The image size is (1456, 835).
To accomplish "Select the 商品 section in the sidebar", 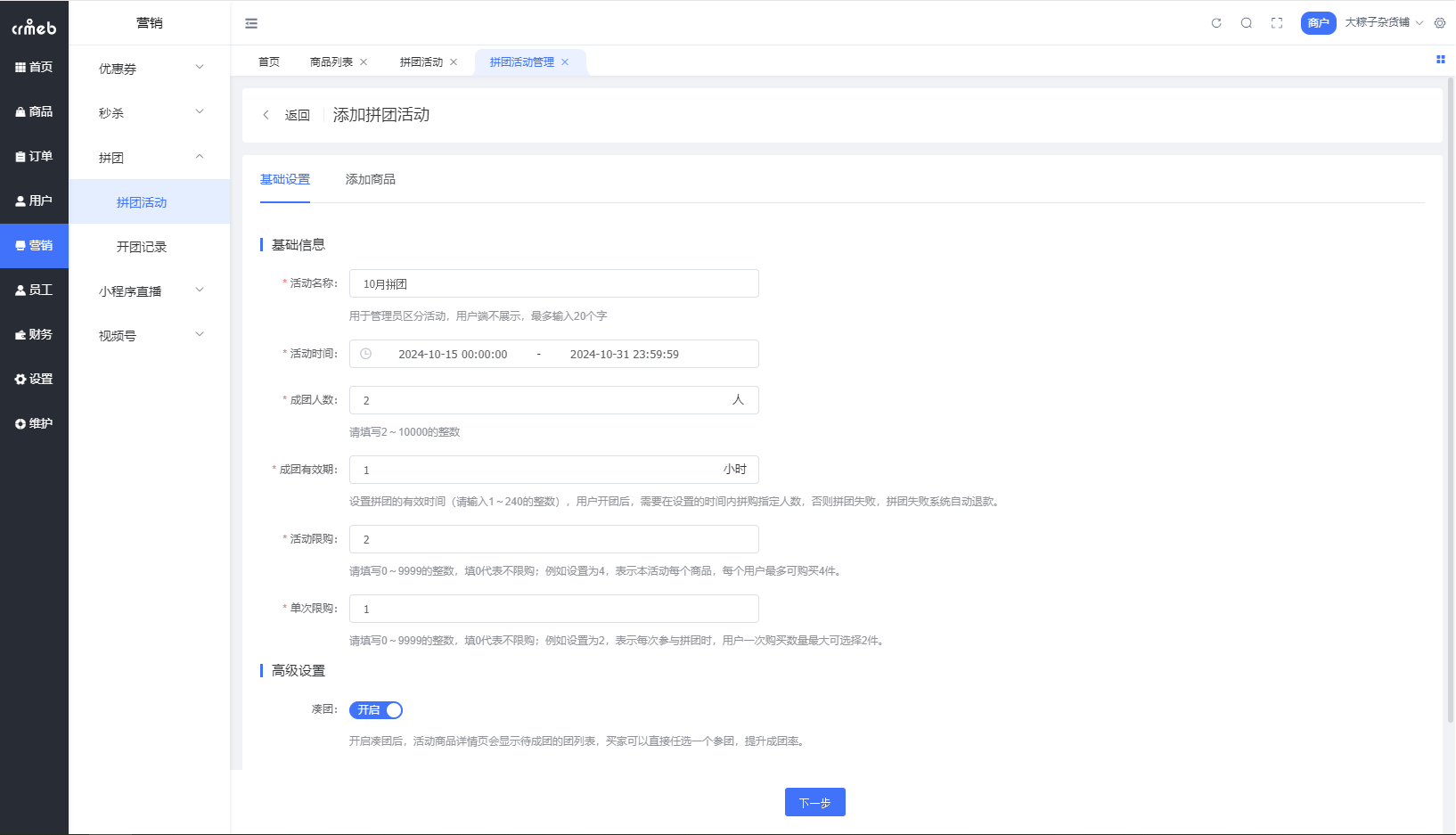I will (x=34, y=111).
